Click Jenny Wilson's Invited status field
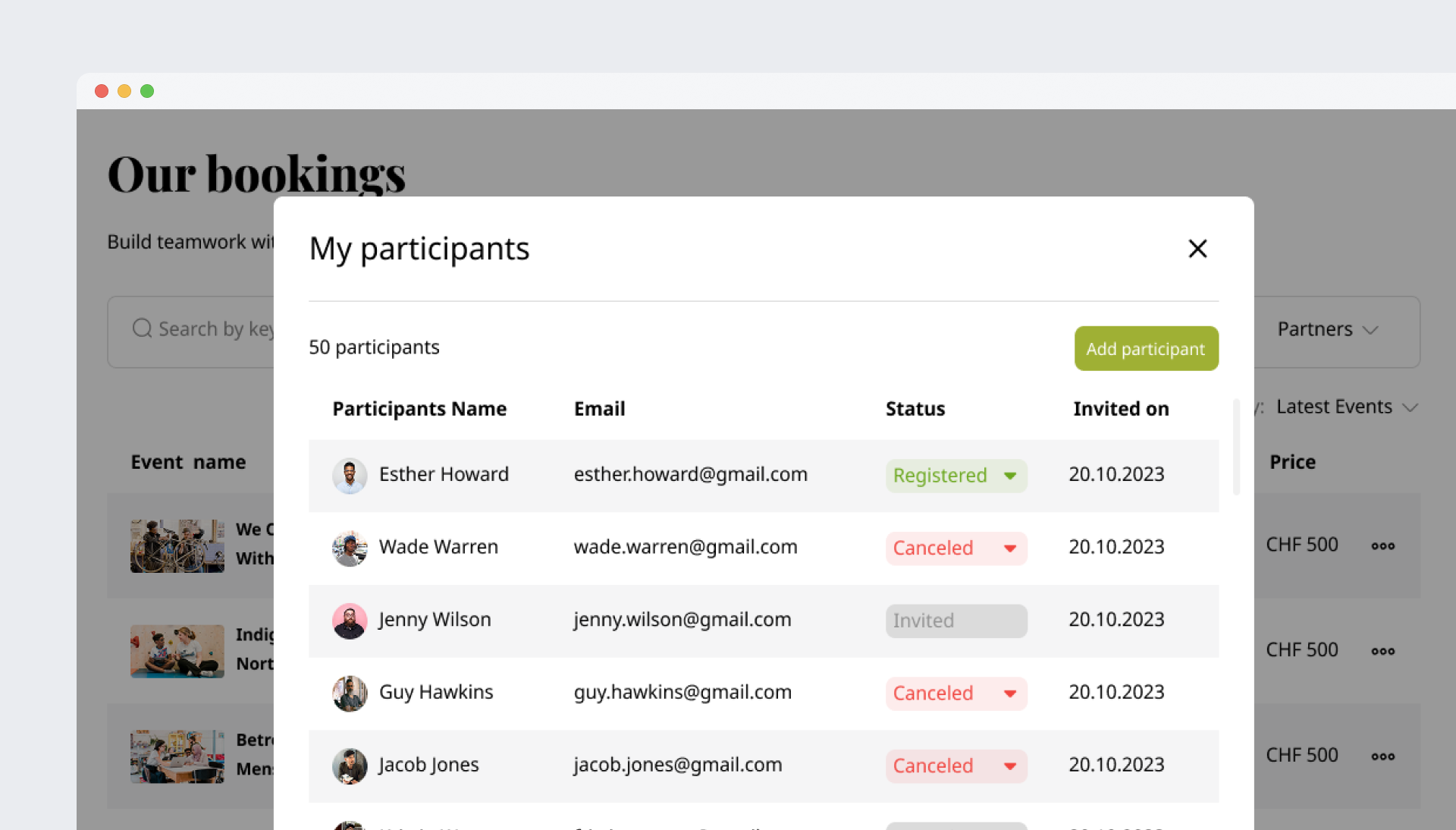Image resolution: width=1456 pixels, height=830 pixels. tap(955, 621)
